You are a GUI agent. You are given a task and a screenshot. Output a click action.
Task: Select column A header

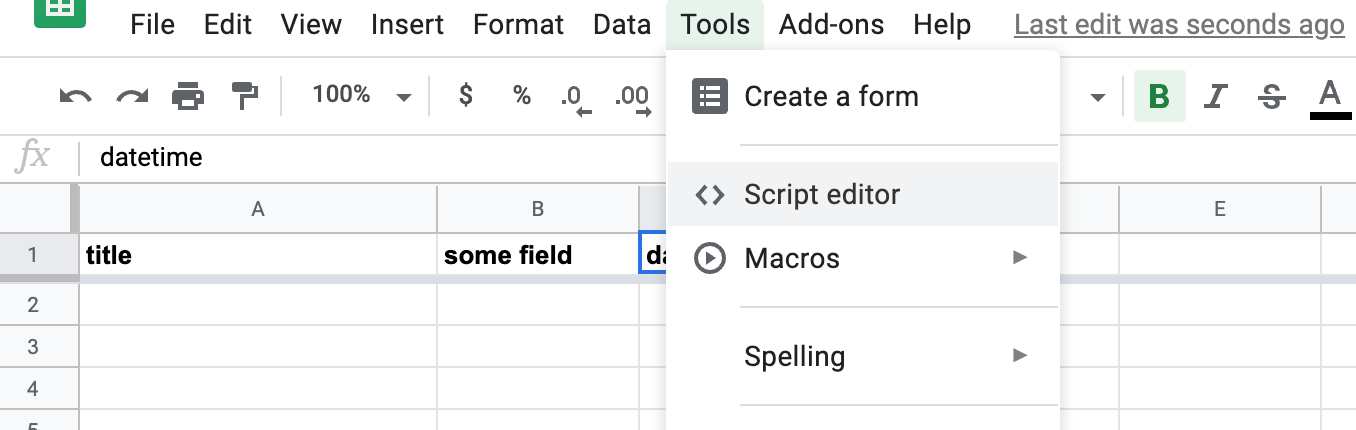point(258,209)
